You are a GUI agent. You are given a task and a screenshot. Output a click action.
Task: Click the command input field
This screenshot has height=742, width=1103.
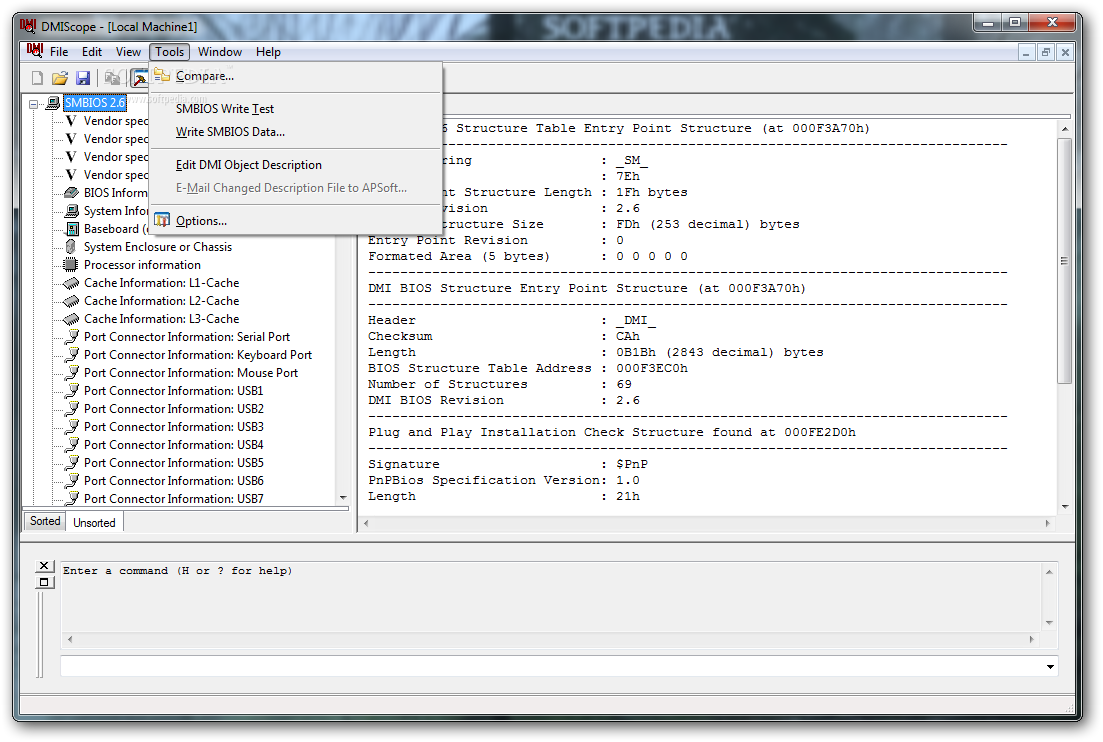click(x=552, y=666)
